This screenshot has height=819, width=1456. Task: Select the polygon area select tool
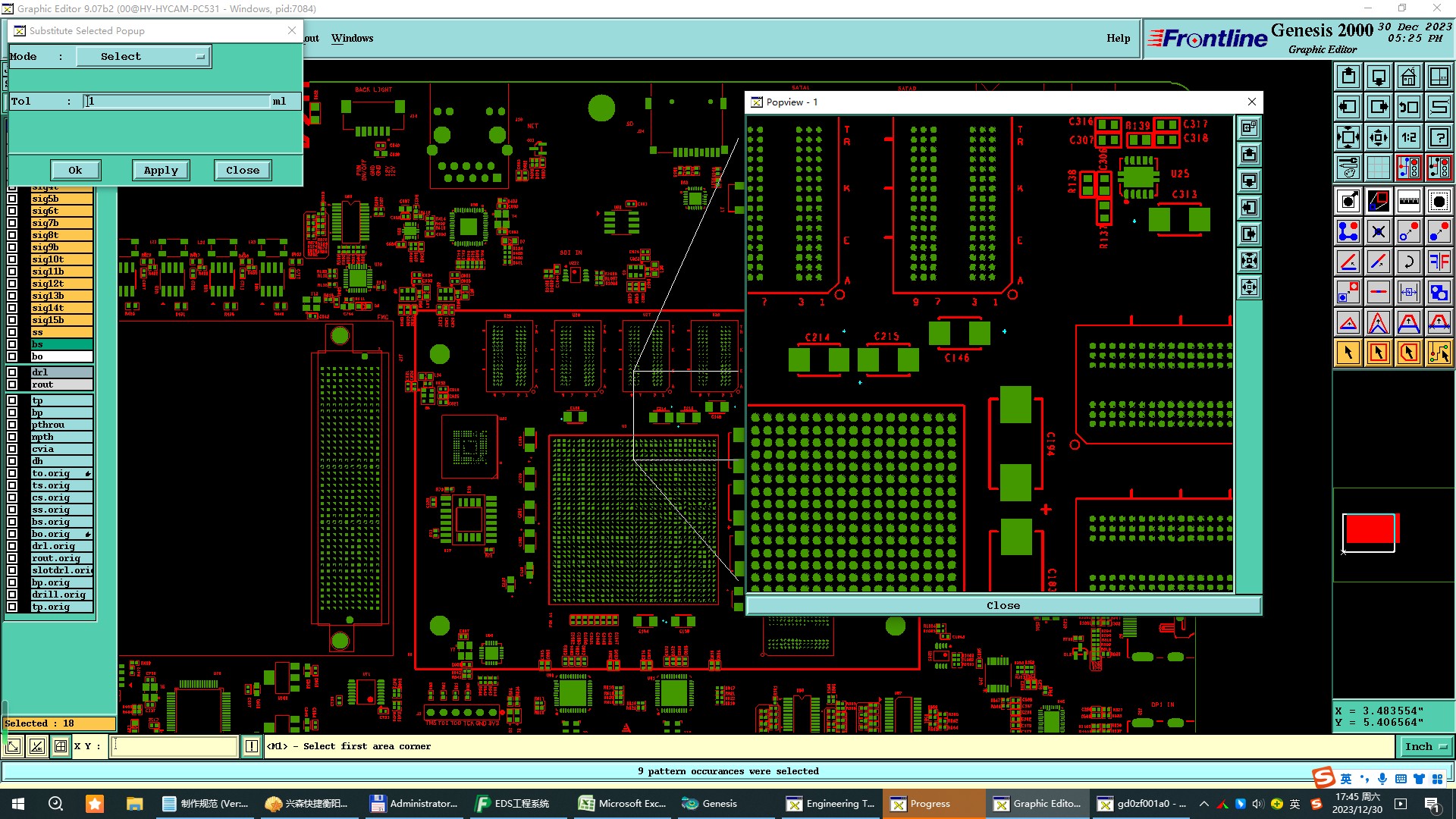(x=1409, y=353)
